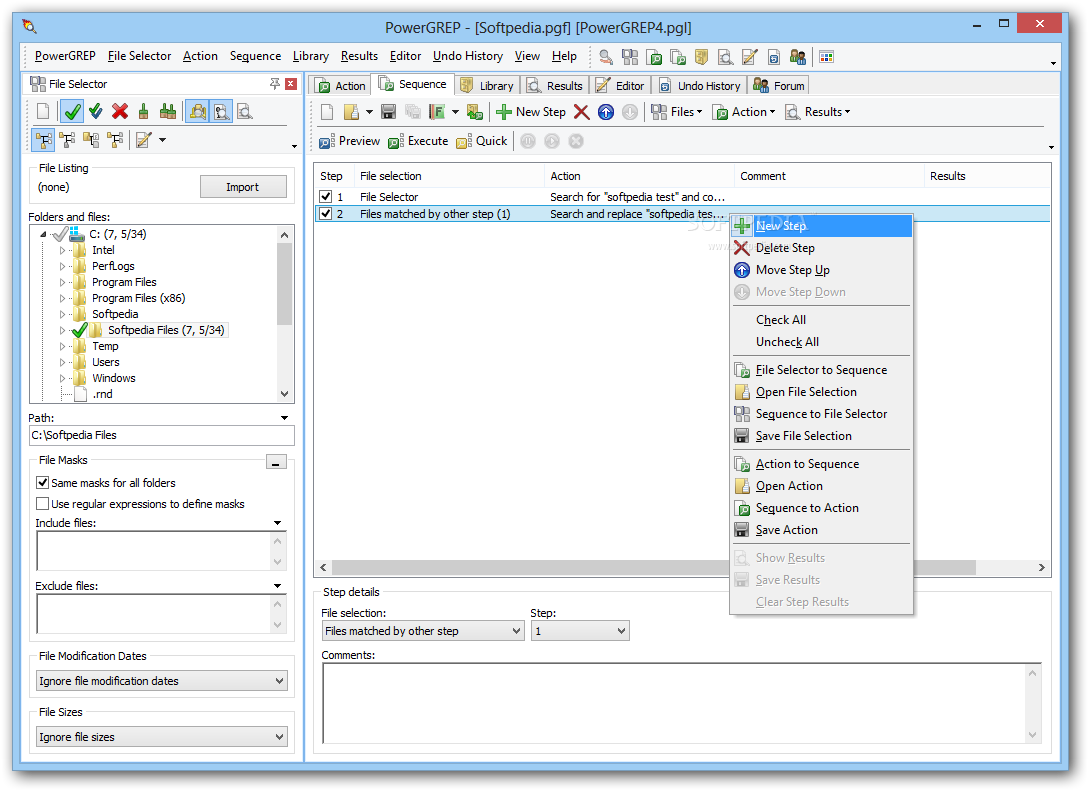Viewport: 1089px width, 791px height.
Task: Click the first folder tree view icon
Action: click(44, 140)
